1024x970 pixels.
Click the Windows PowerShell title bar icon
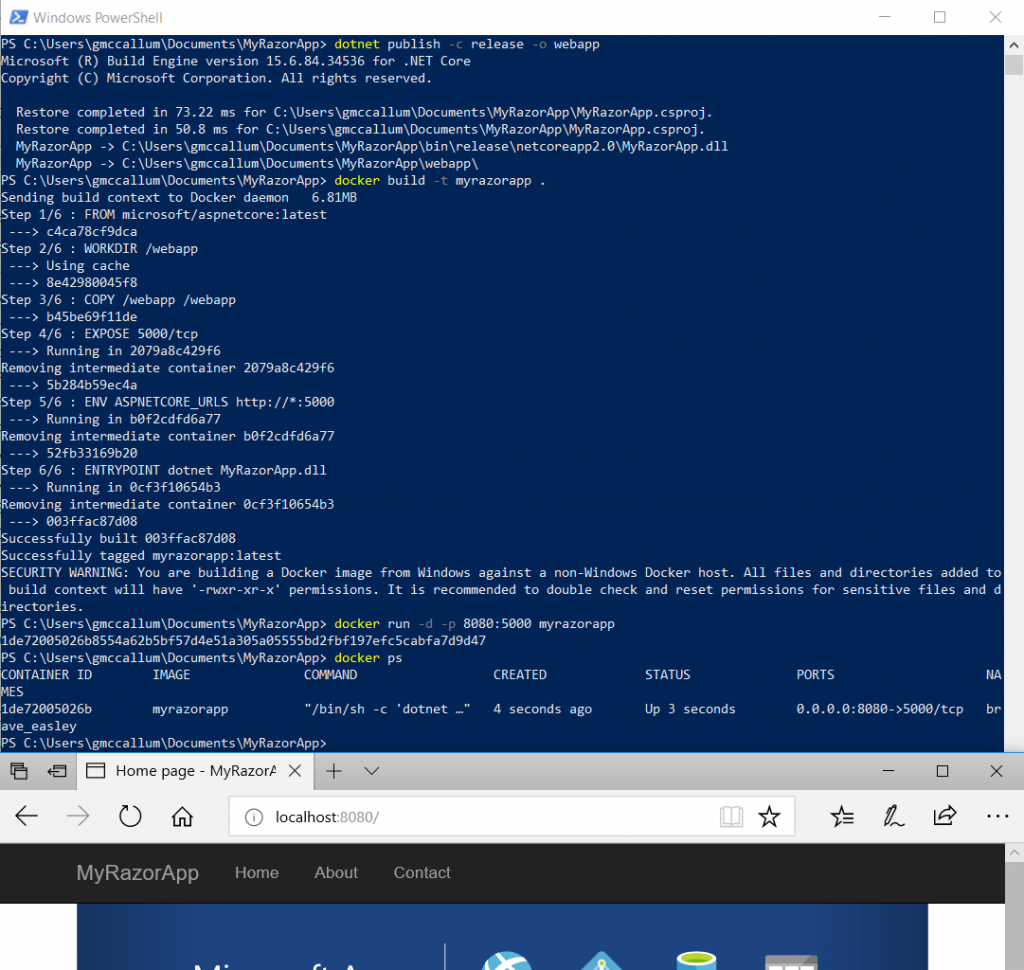[x=18, y=17]
